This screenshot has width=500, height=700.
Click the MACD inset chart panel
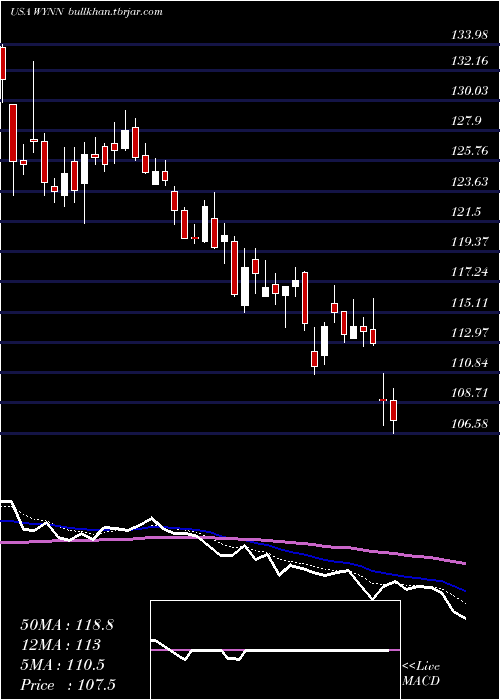pos(275,650)
